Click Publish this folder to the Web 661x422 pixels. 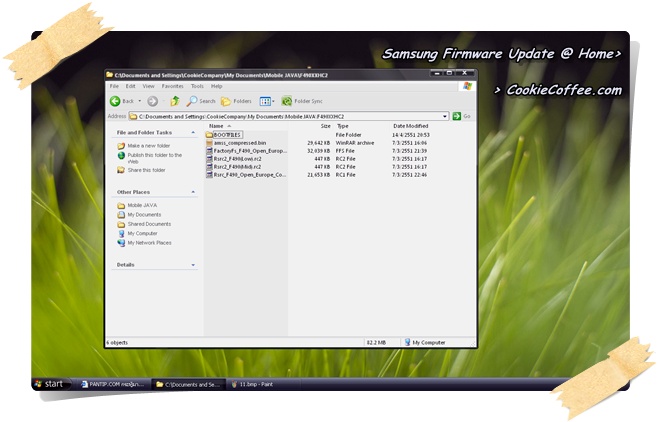155,158
